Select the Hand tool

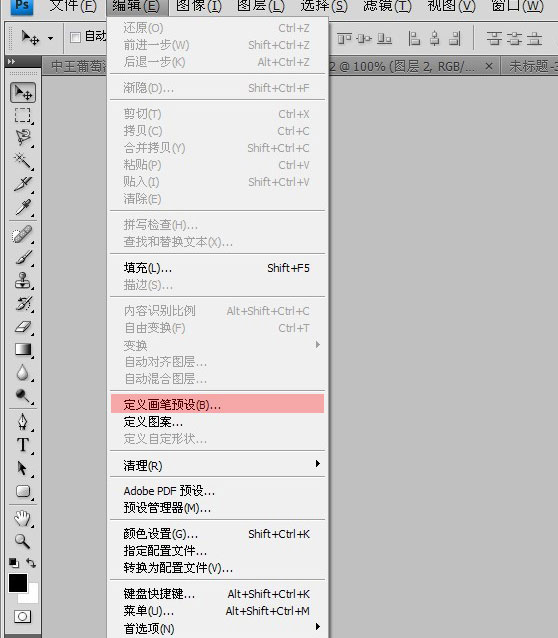[23, 518]
